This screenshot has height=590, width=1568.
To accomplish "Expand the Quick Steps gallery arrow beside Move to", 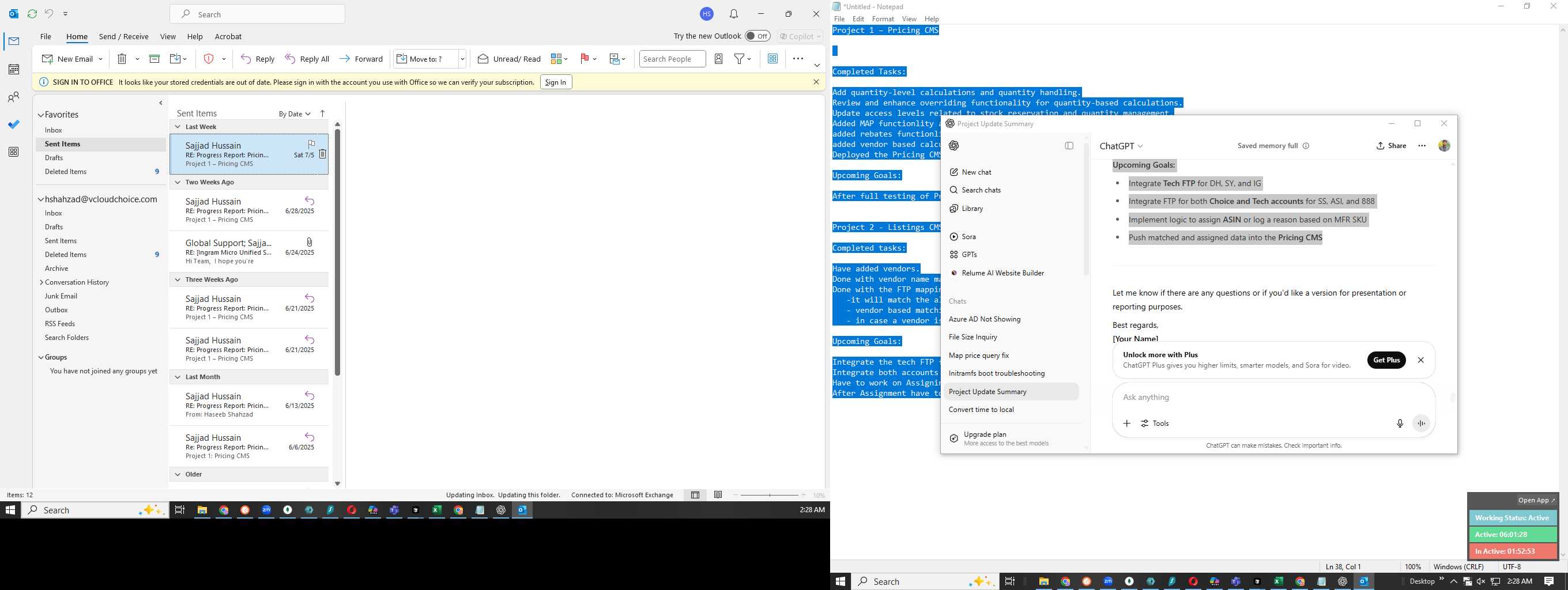I will coord(462,59).
